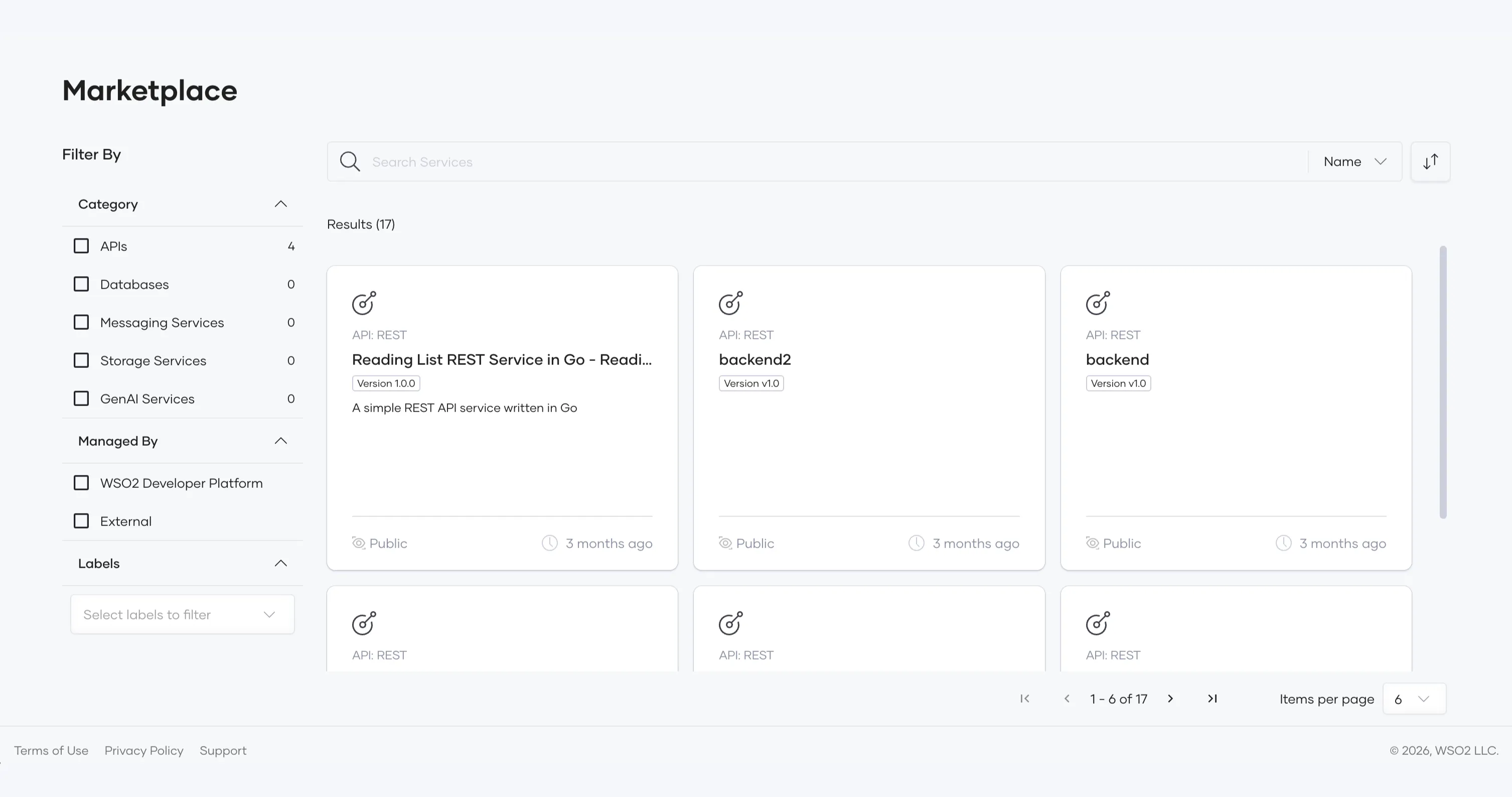Enable the External managed-by filter
This screenshot has height=797, width=1512.
click(81, 520)
